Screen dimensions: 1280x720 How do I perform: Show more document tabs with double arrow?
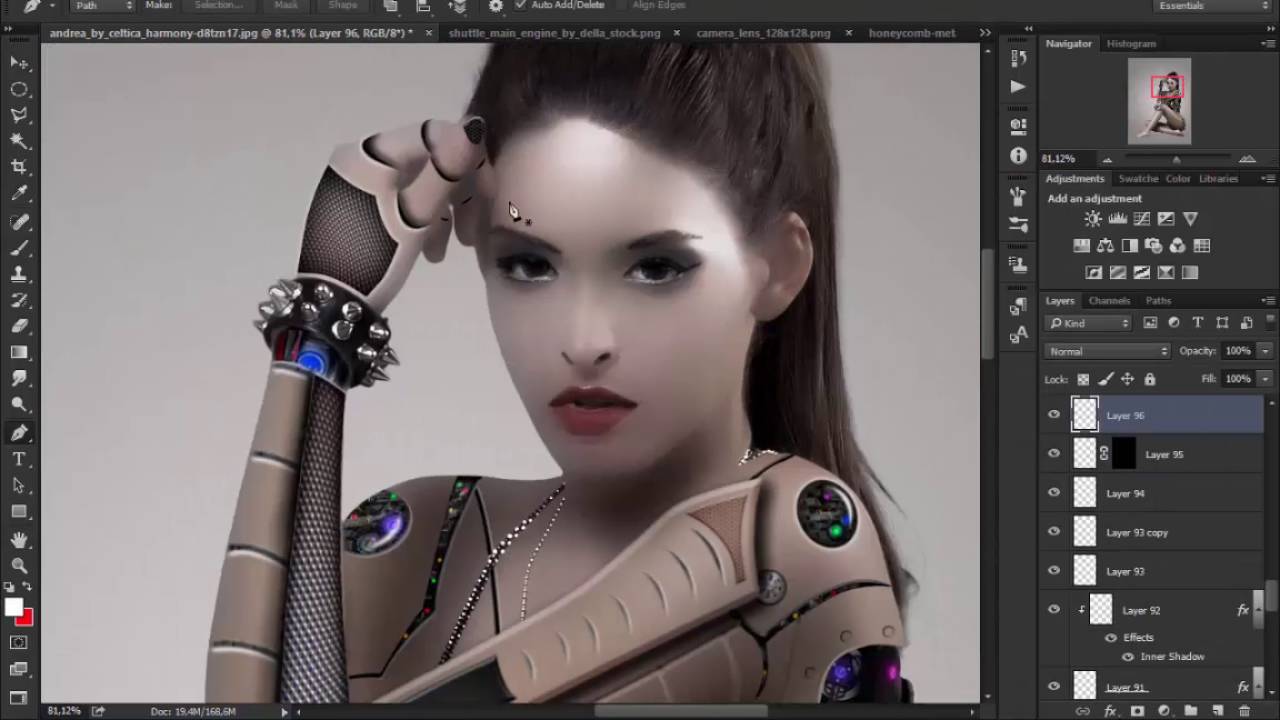tap(985, 33)
